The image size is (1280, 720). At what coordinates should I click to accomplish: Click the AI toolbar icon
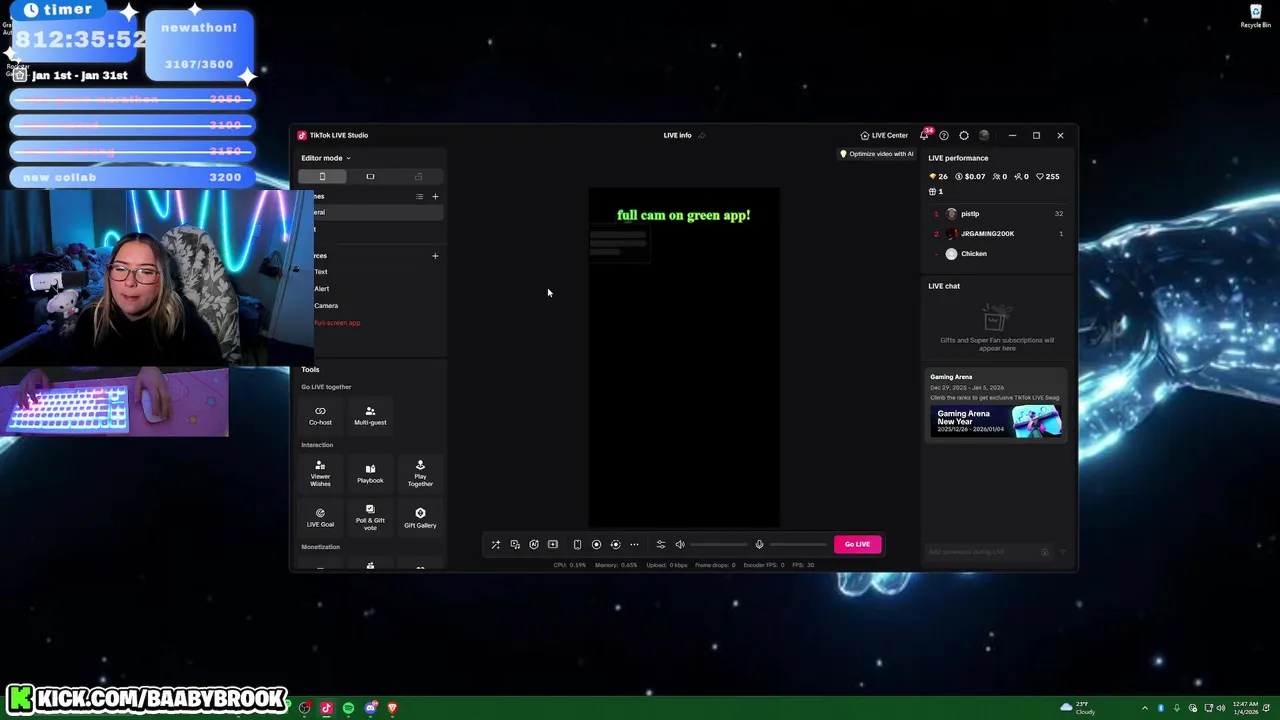534,545
